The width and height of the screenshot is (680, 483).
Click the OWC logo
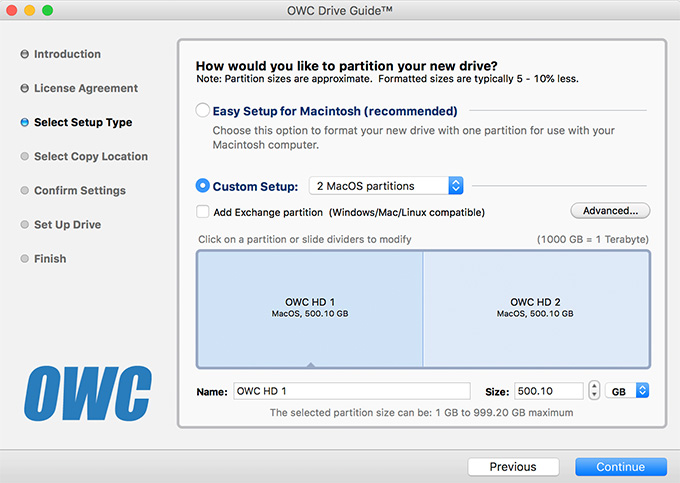click(88, 393)
